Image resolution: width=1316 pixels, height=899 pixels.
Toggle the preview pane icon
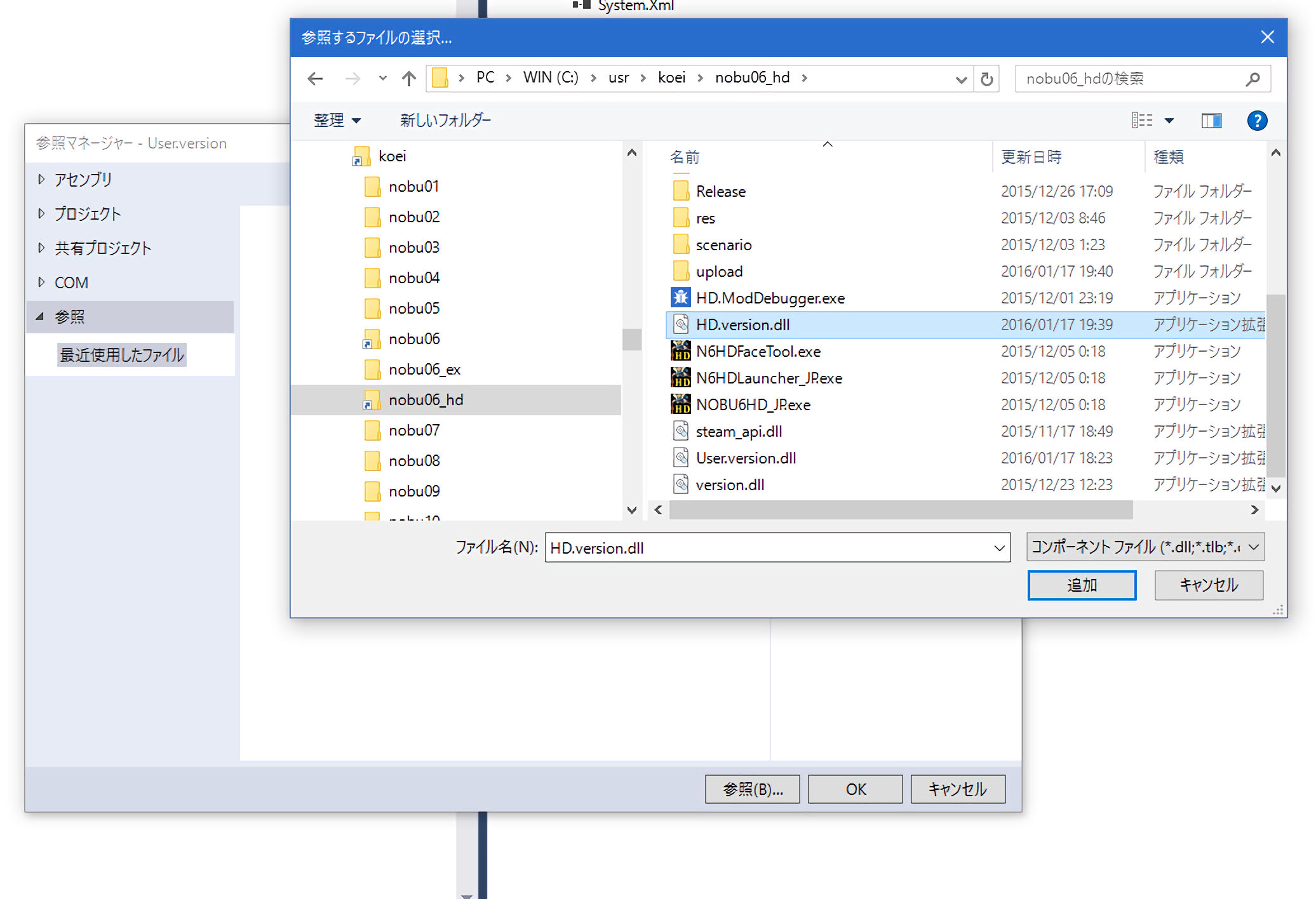point(1211,121)
